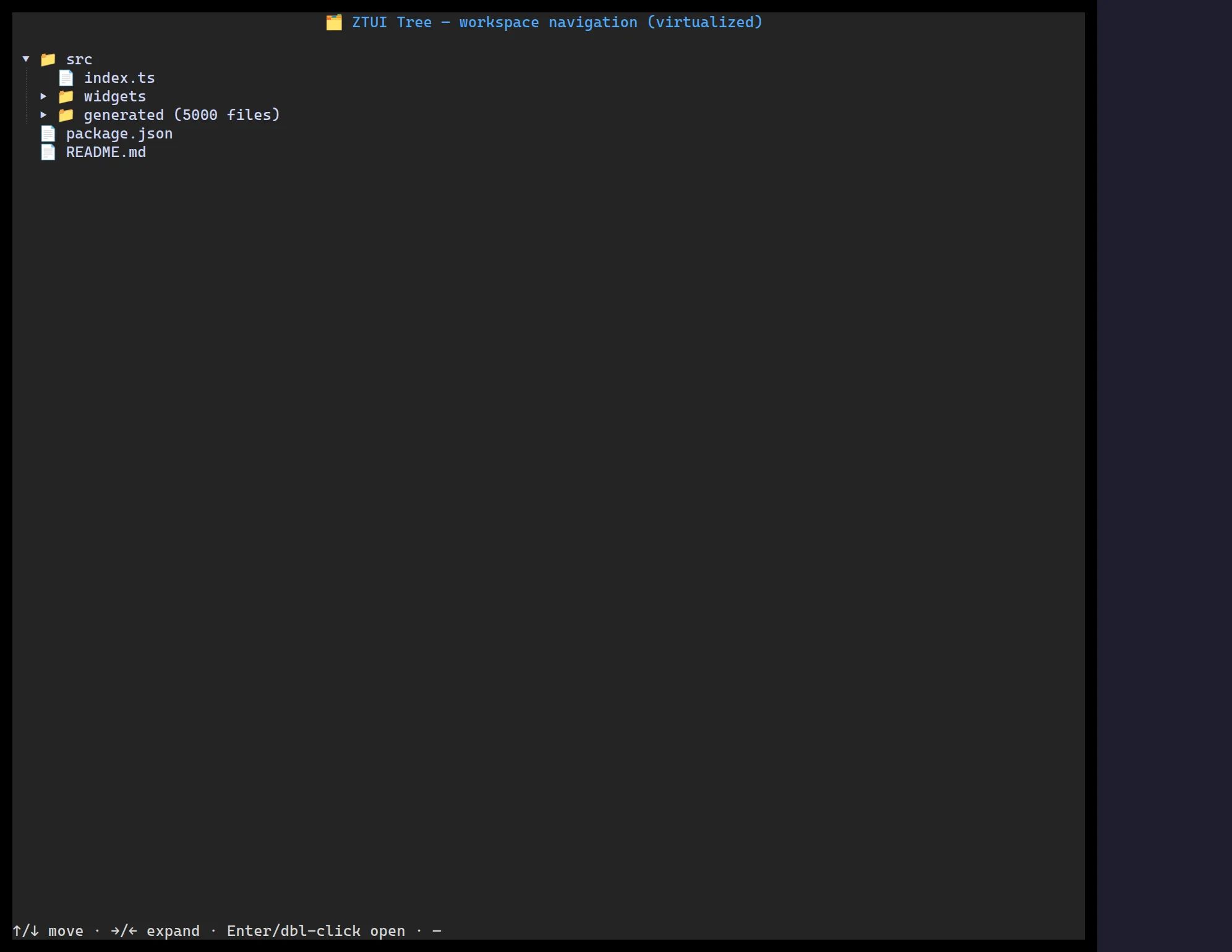Click the src folder icon
This screenshot has height=952, width=1232.
tap(48, 59)
